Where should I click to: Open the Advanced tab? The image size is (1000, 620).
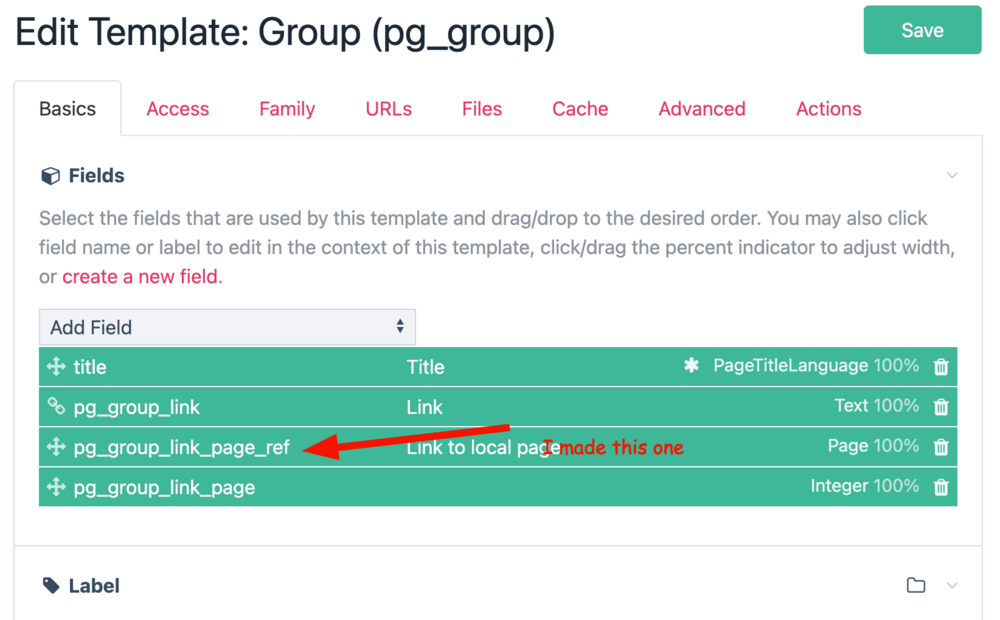click(701, 109)
